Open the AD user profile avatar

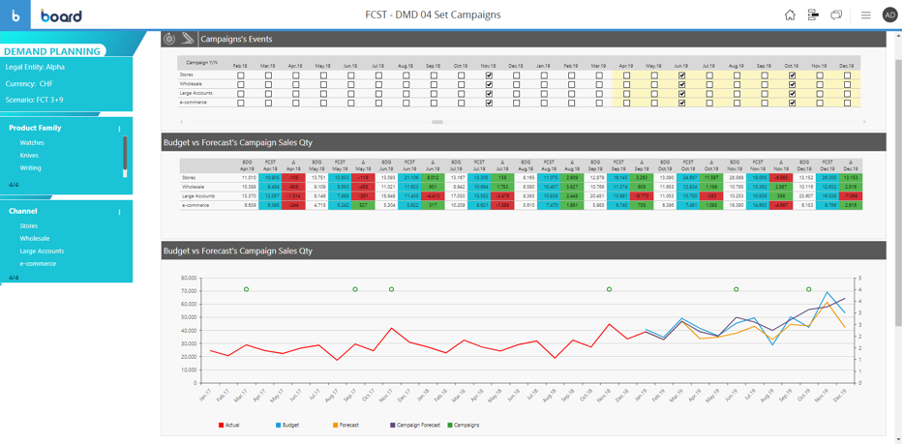(889, 15)
